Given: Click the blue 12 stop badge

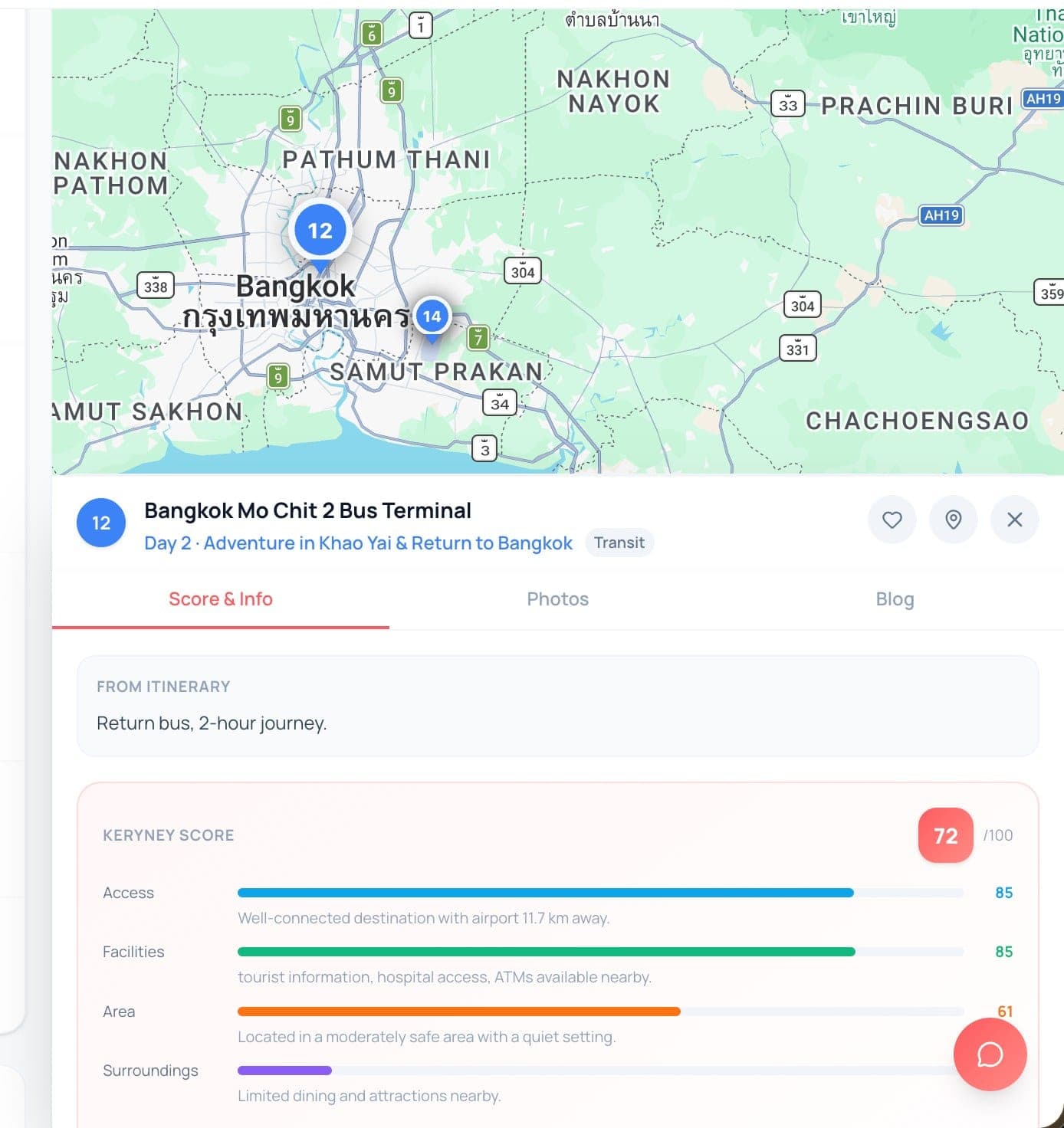Looking at the screenshot, I should [x=101, y=523].
